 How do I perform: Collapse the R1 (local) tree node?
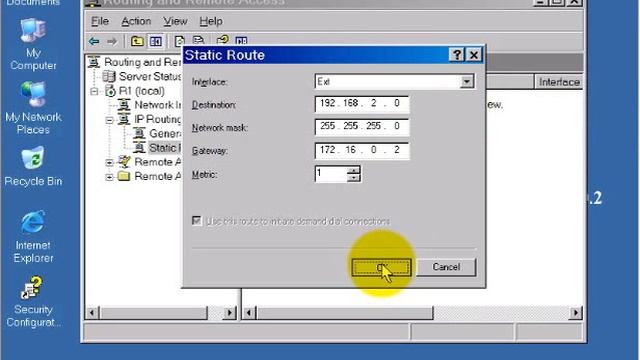94,91
